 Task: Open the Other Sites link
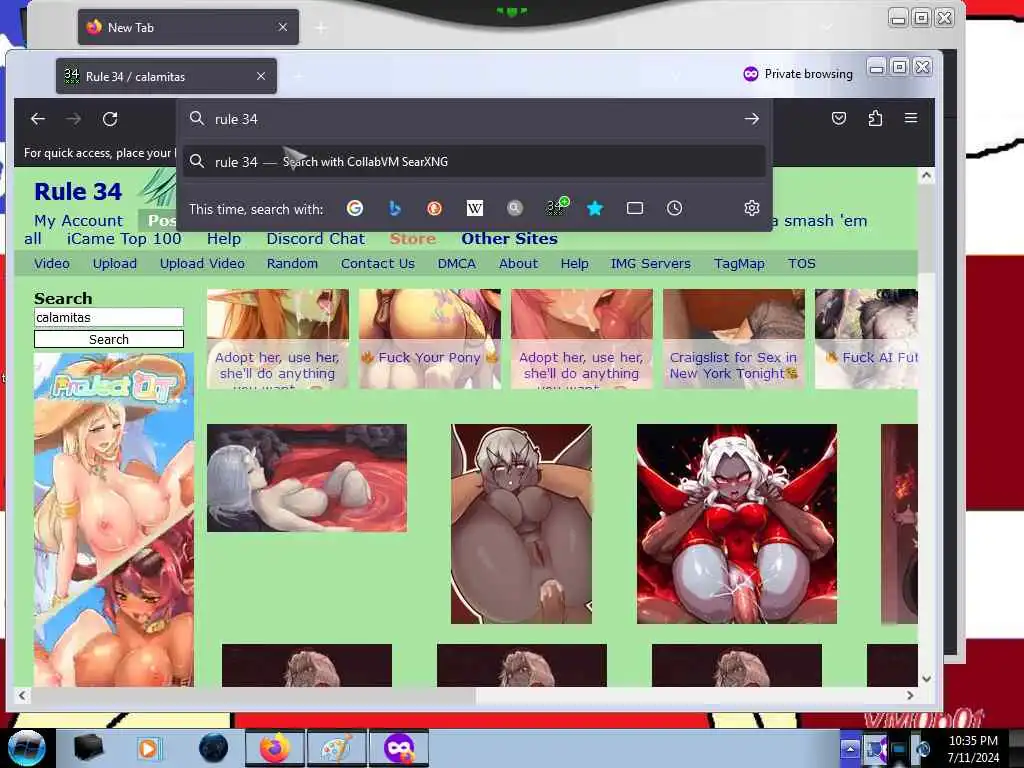(509, 239)
